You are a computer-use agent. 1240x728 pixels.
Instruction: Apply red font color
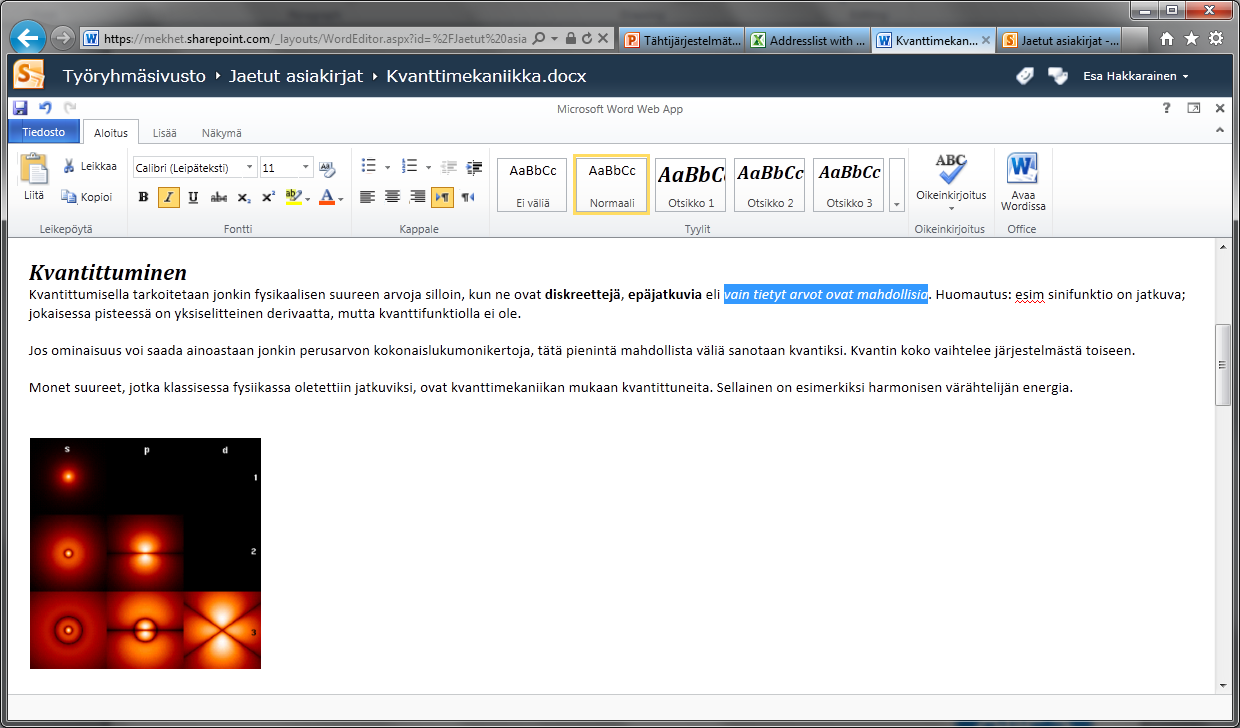coord(327,197)
